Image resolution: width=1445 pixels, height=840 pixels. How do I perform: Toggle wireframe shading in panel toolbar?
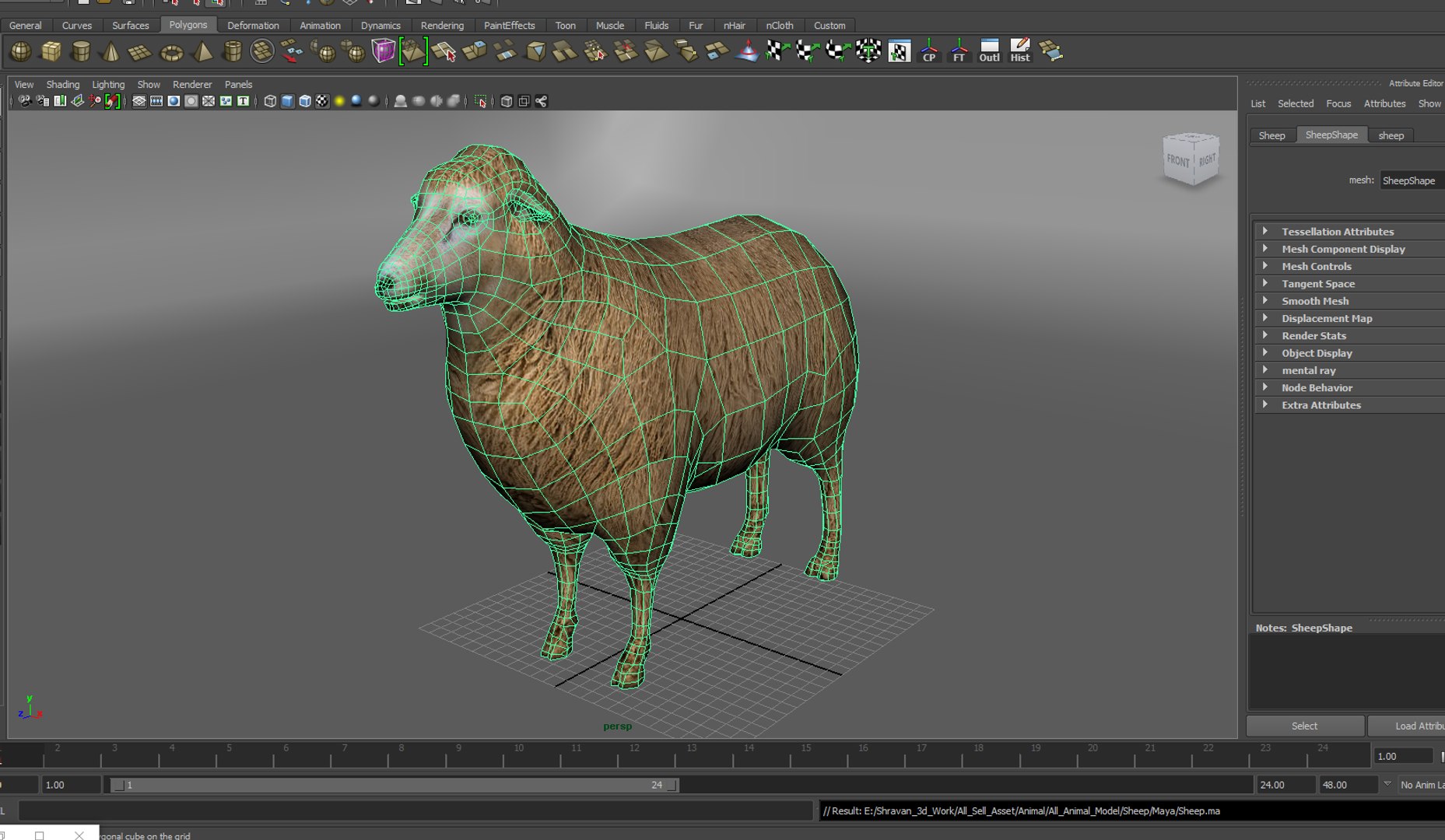pos(270,101)
